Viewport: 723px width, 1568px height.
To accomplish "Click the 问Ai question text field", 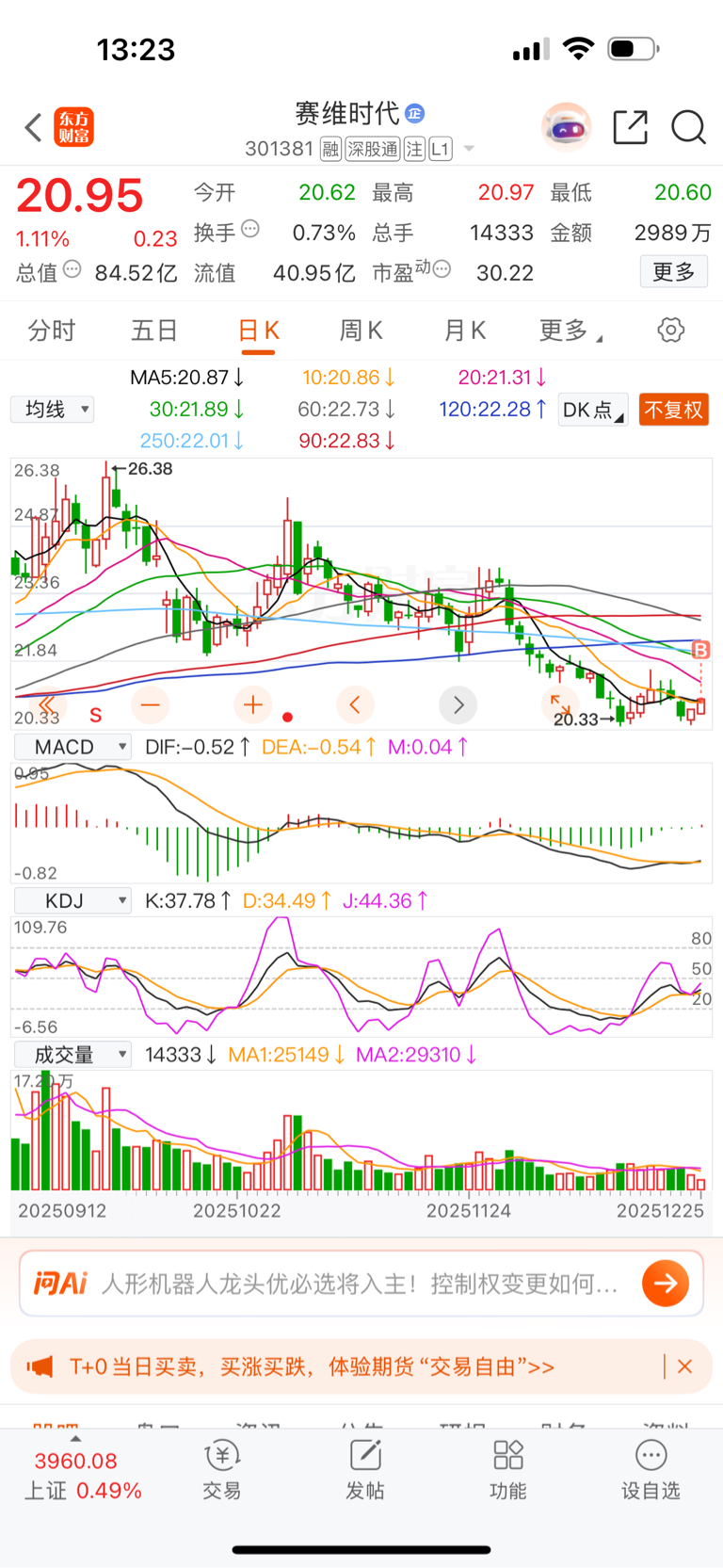I will 361,1283.
